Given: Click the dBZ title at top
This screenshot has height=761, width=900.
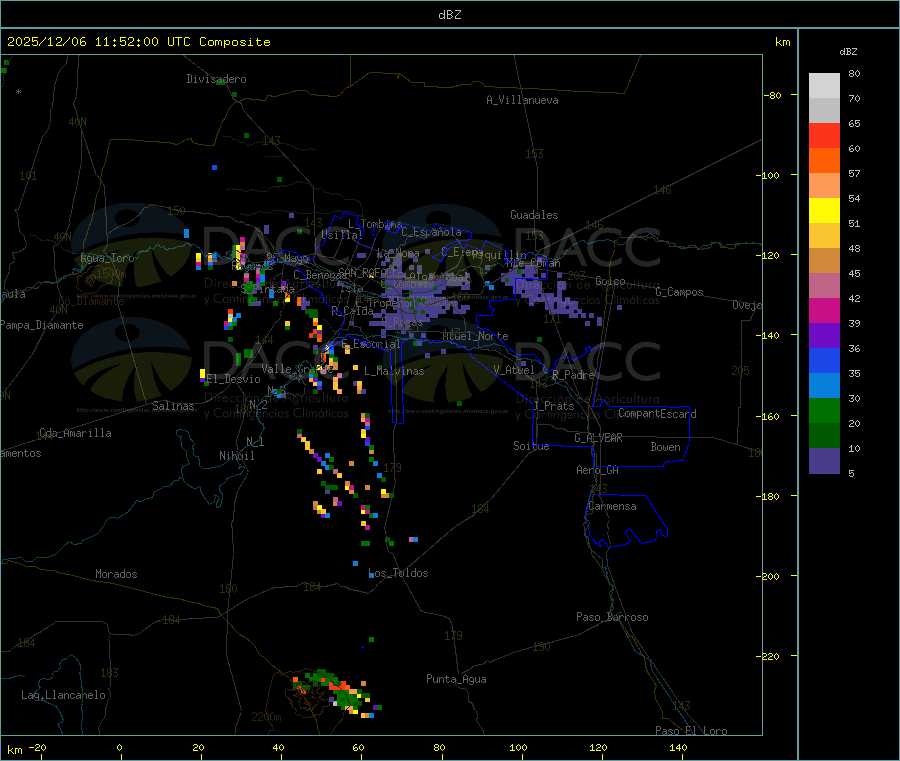Looking at the screenshot, I should pos(449,15).
